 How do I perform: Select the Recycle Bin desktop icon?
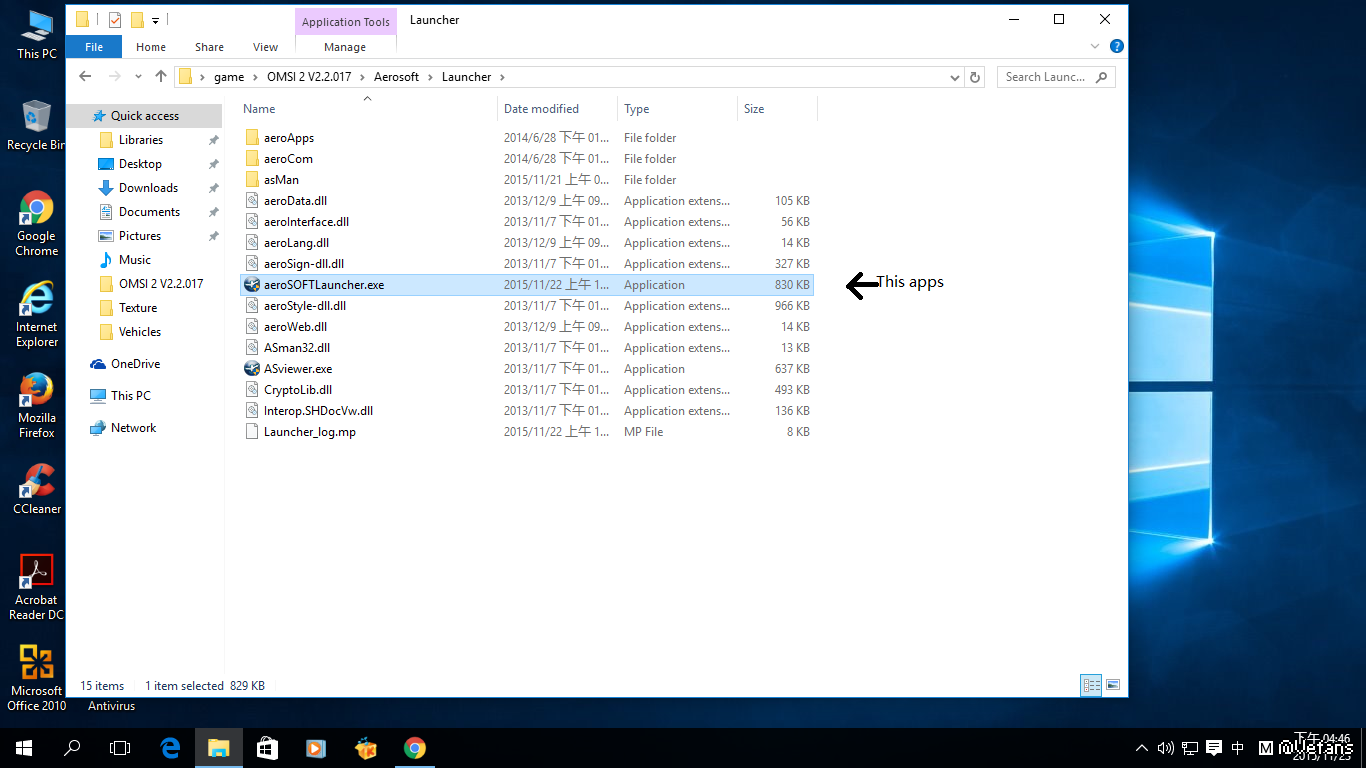coord(37,125)
